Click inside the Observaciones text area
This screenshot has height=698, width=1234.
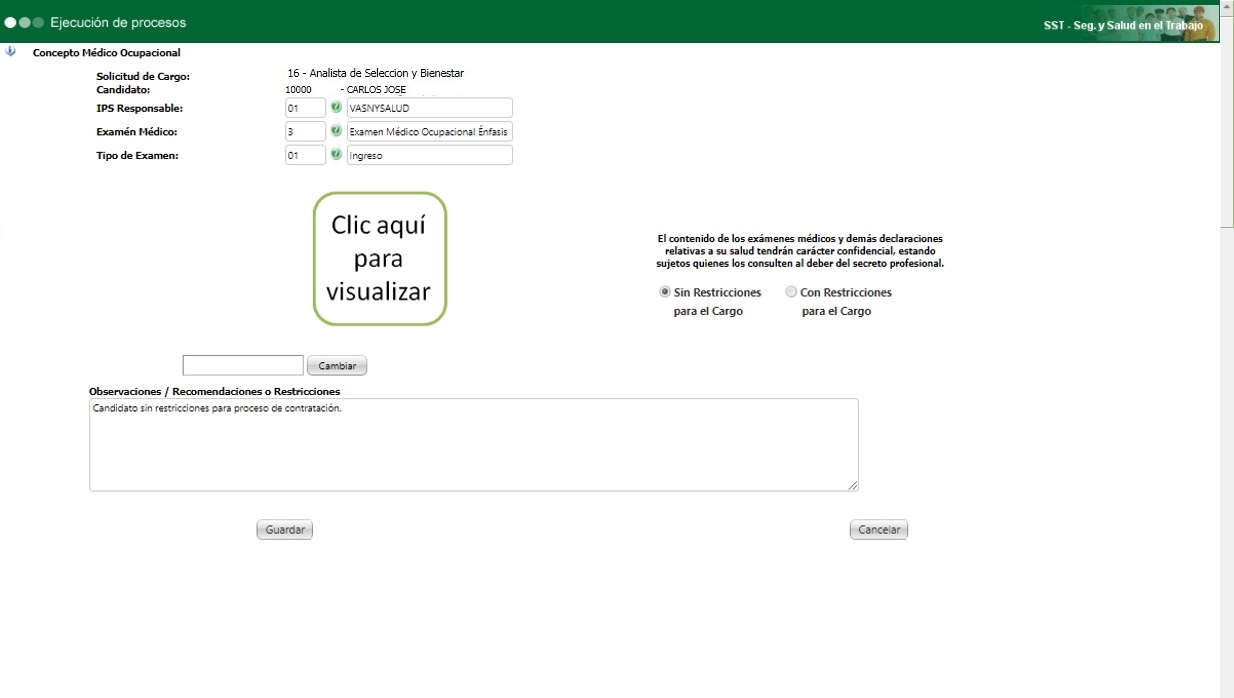(474, 445)
